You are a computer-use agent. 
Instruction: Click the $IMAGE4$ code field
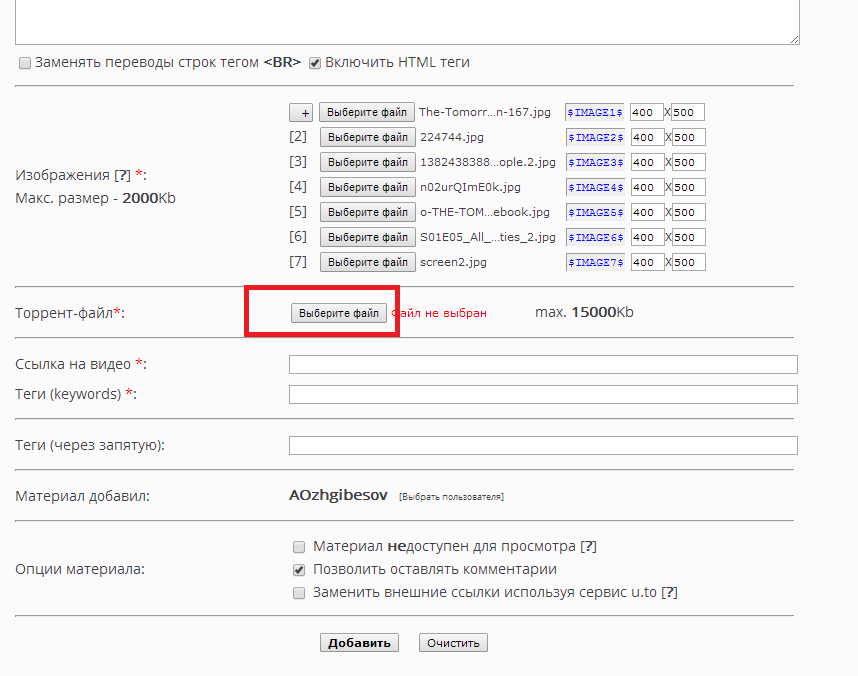click(x=595, y=187)
